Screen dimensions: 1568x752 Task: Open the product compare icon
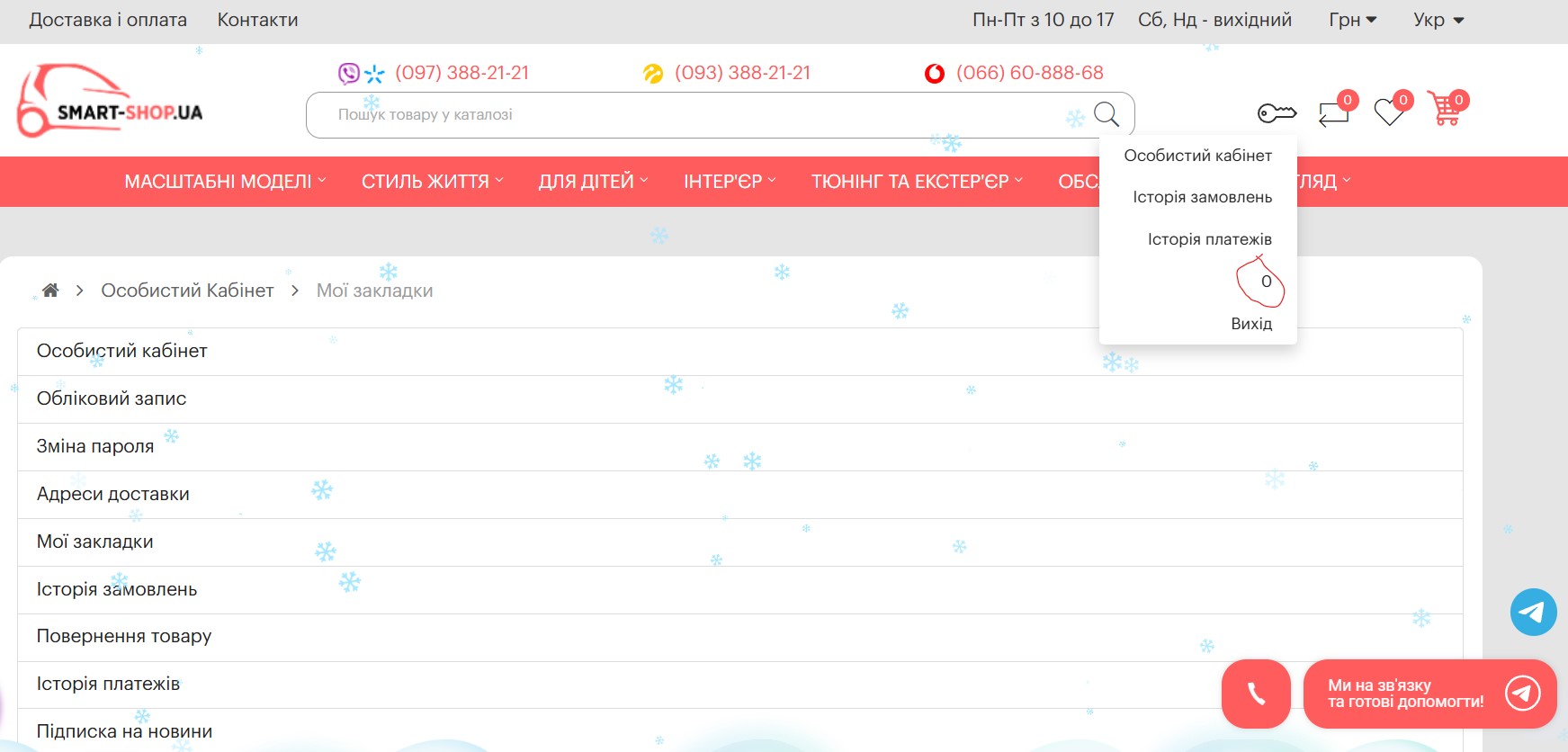coord(1333,113)
